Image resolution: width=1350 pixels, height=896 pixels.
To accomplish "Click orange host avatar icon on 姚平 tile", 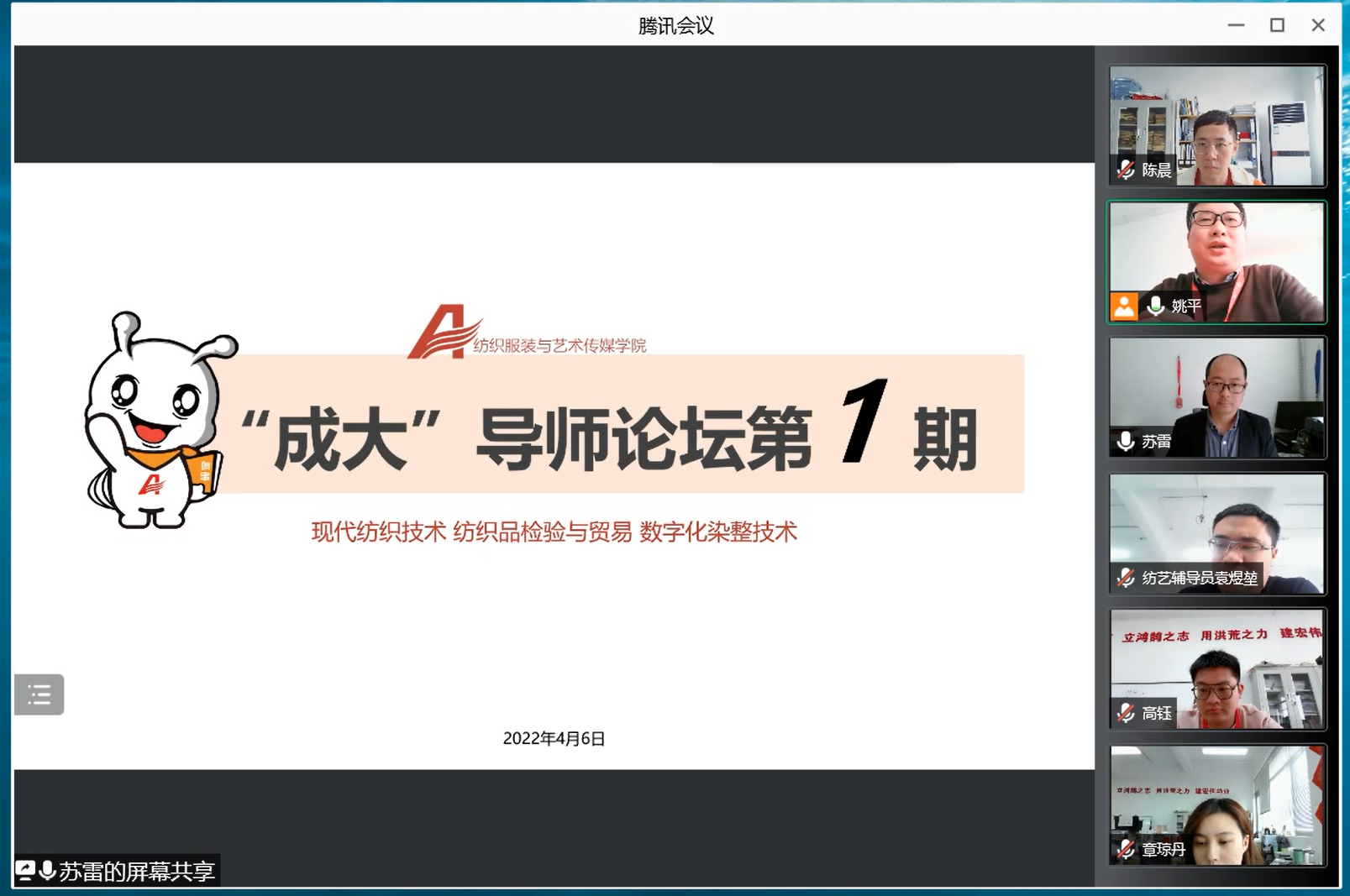I will (x=1124, y=307).
